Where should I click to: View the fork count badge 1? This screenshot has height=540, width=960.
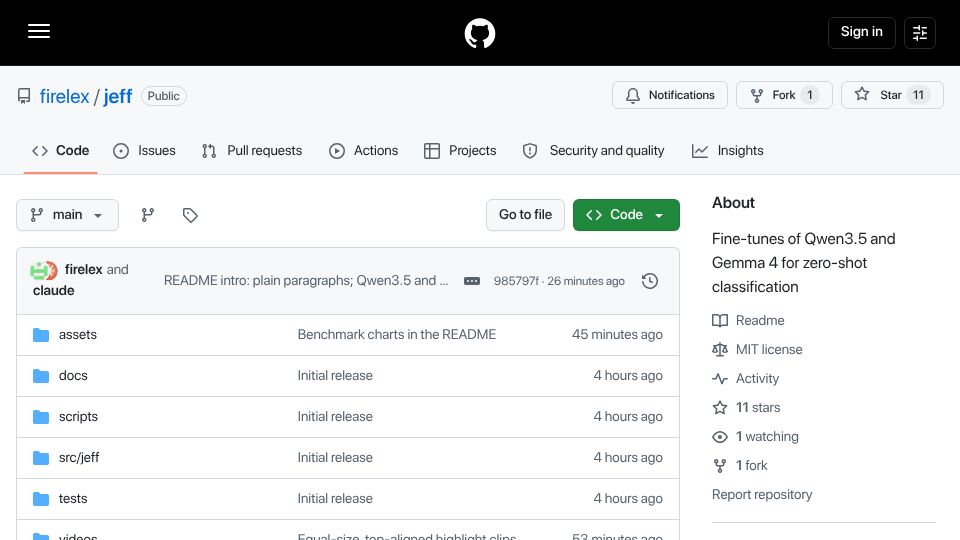tap(809, 95)
